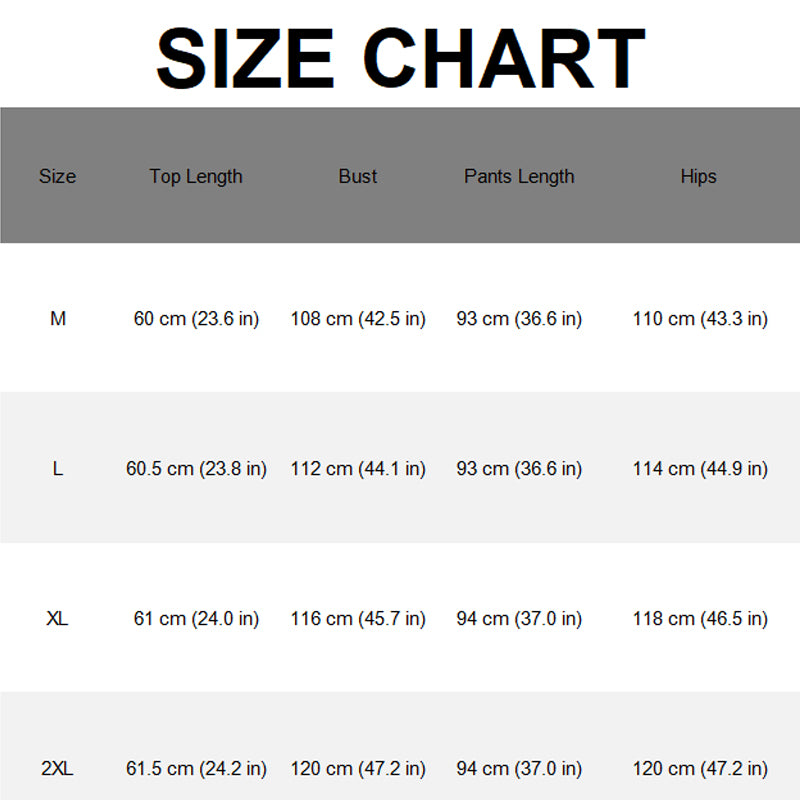Select the Size column header

pos(58,177)
